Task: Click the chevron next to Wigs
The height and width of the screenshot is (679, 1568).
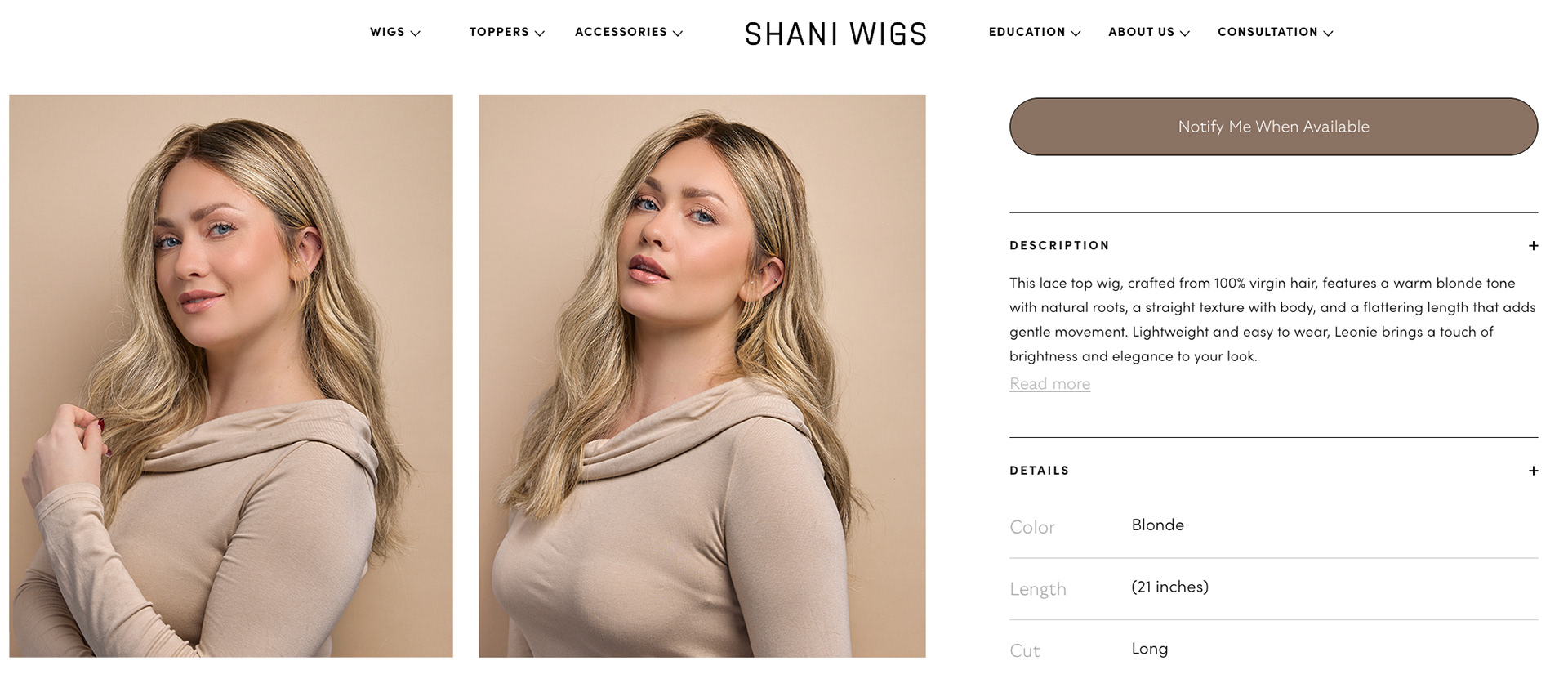Action: click(x=415, y=34)
